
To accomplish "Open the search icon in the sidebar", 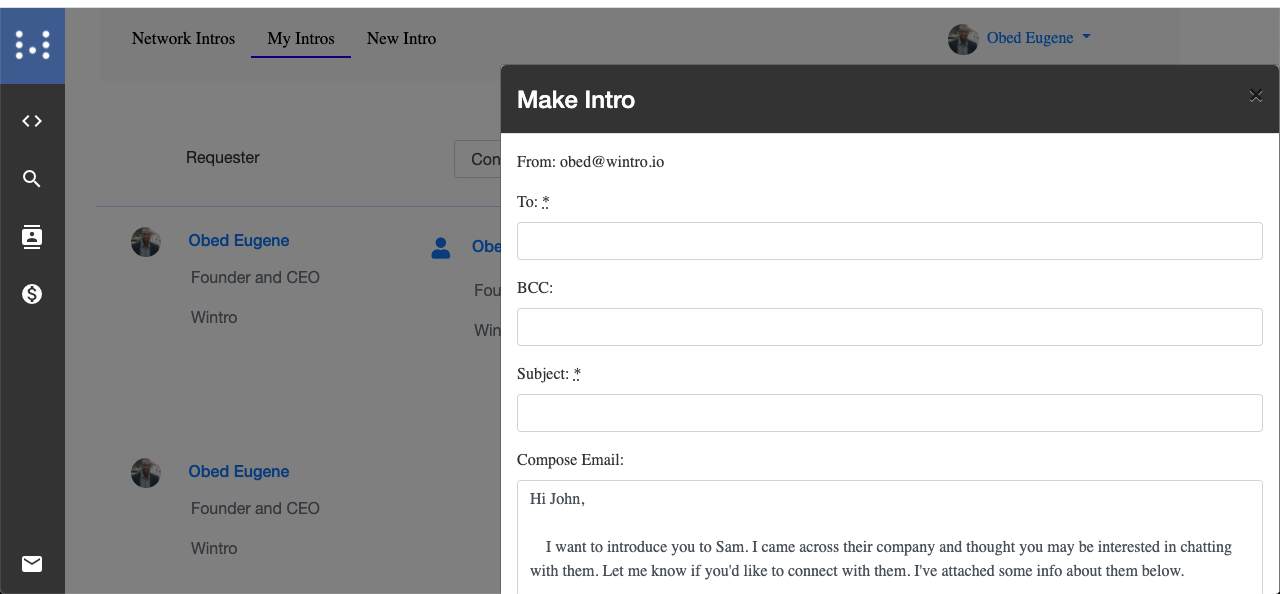I will pos(32,179).
